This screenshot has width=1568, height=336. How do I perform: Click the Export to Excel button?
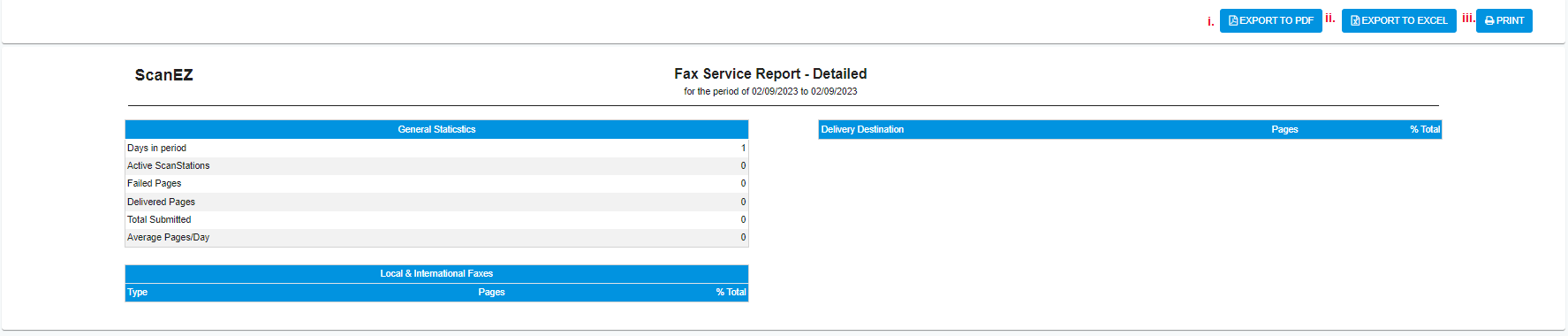coord(1399,20)
